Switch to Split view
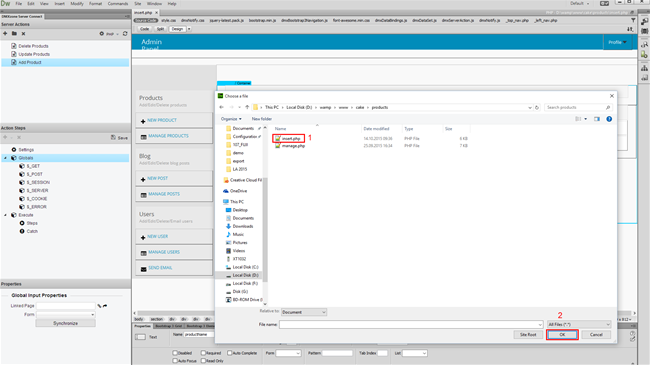This screenshot has width=650, height=365. 160,29
